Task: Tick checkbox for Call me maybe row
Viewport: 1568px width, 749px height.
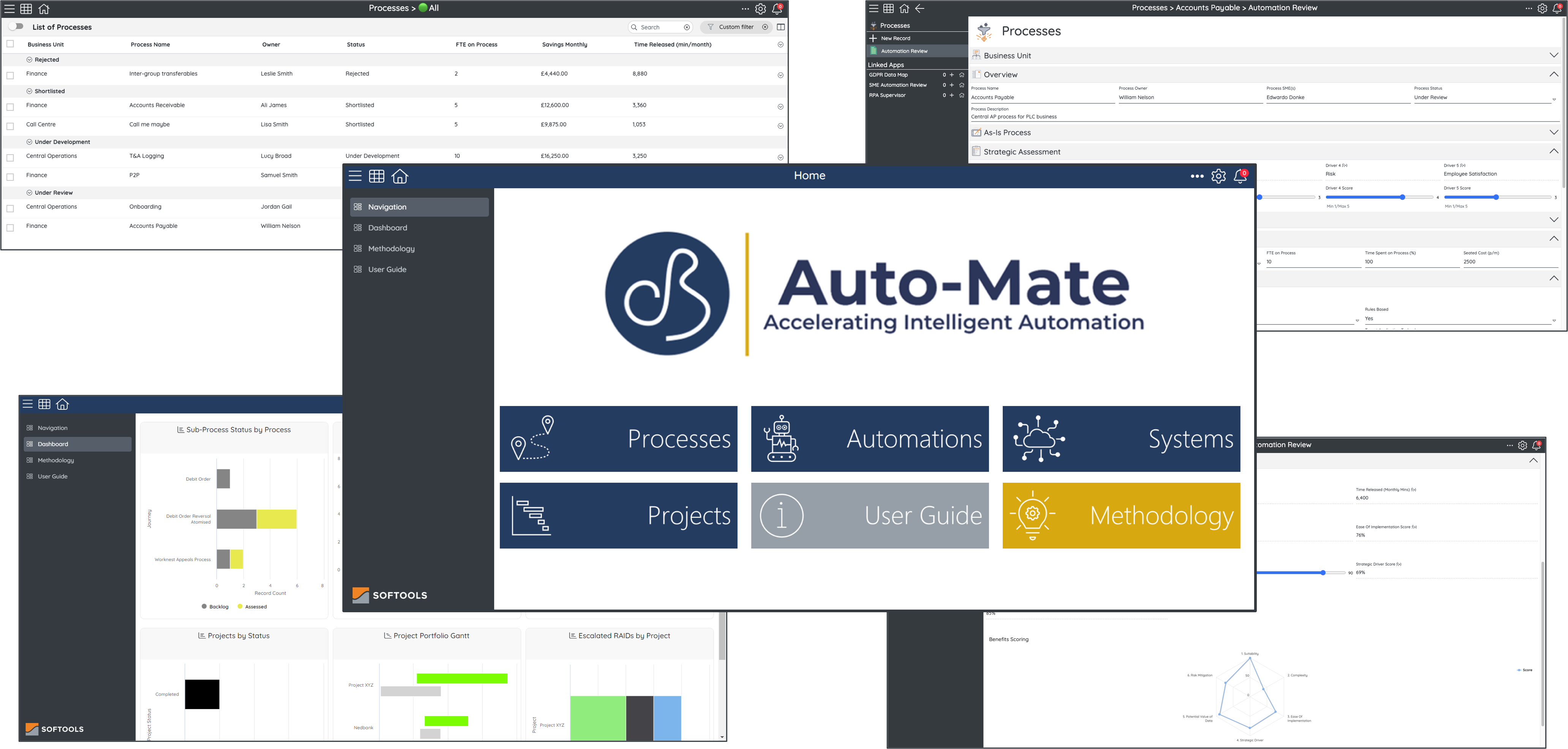Action: tap(10, 126)
